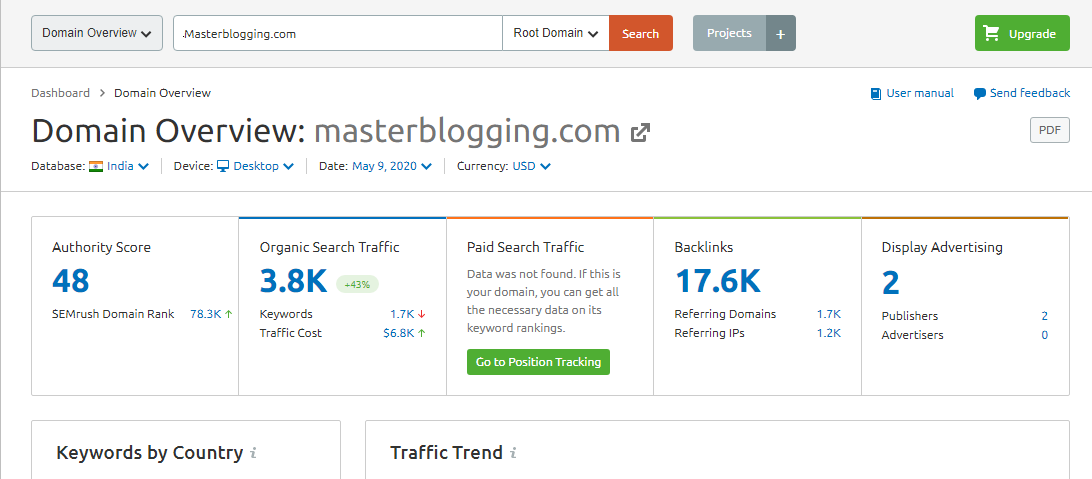
Task: Click the orange Search button
Action: pyautogui.click(x=641, y=33)
